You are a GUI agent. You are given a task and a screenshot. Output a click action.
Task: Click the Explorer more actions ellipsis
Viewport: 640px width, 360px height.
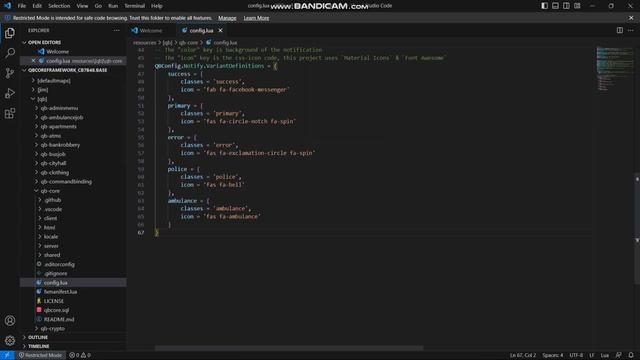tap(117, 31)
